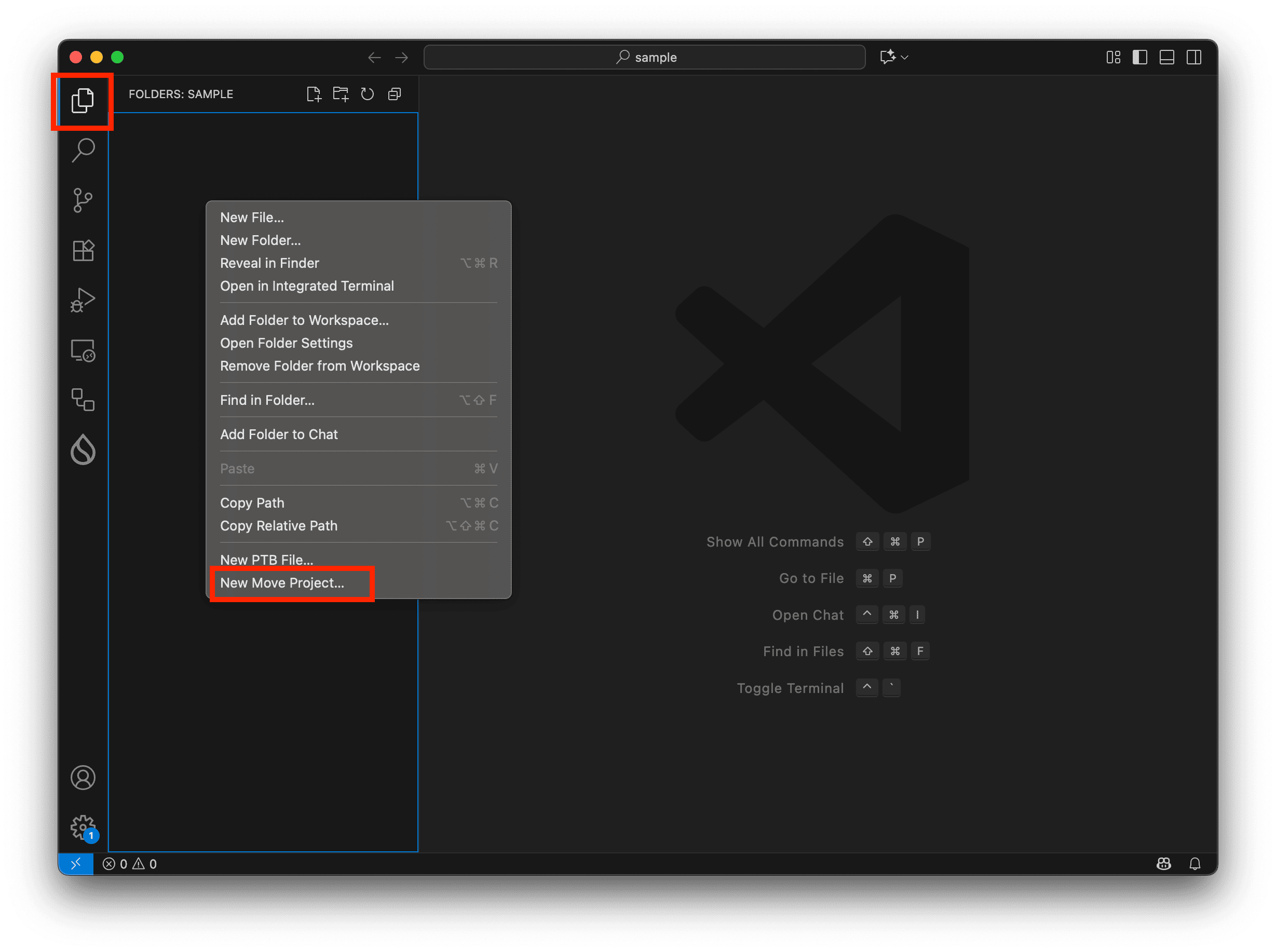1276x952 pixels.
Task: Open errors and warnings from status bar
Action: pos(130,863)
